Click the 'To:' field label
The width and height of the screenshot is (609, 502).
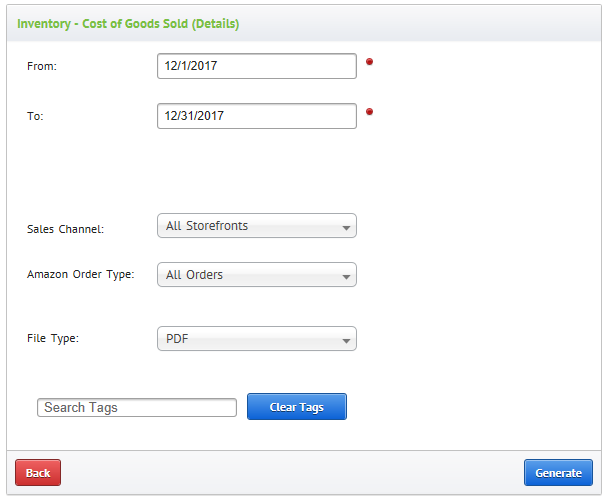(x=35, y=116)
